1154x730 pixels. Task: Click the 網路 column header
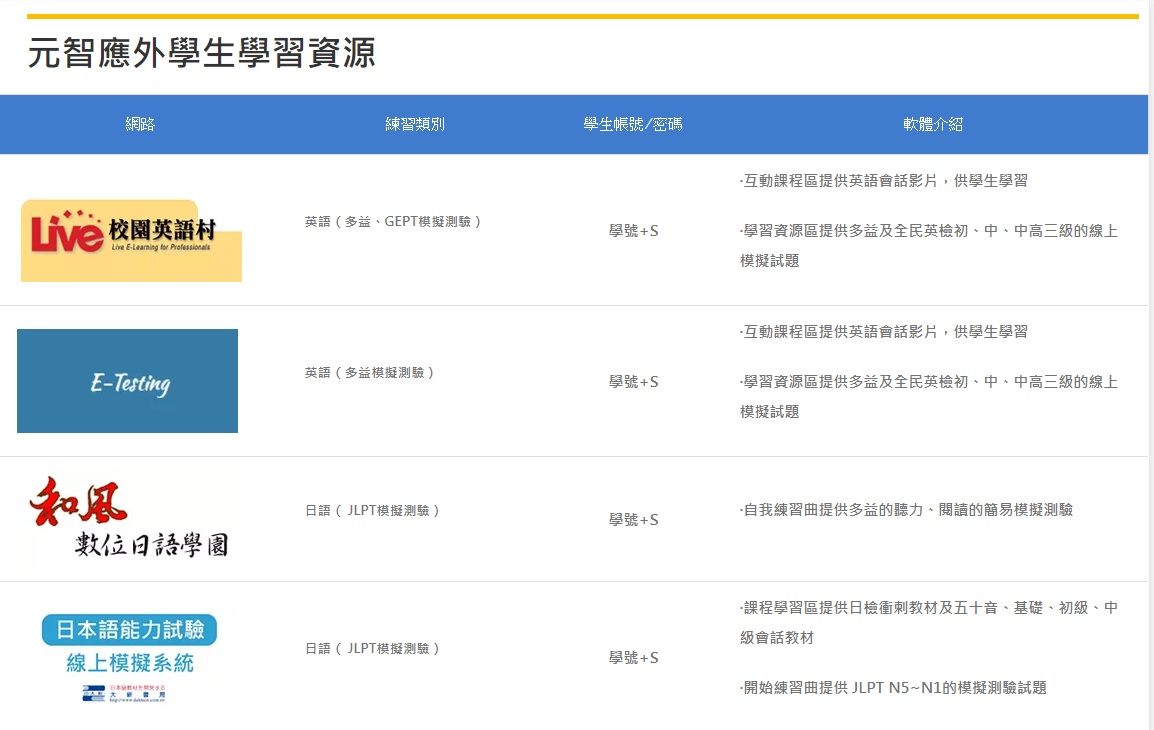(140, 125)
